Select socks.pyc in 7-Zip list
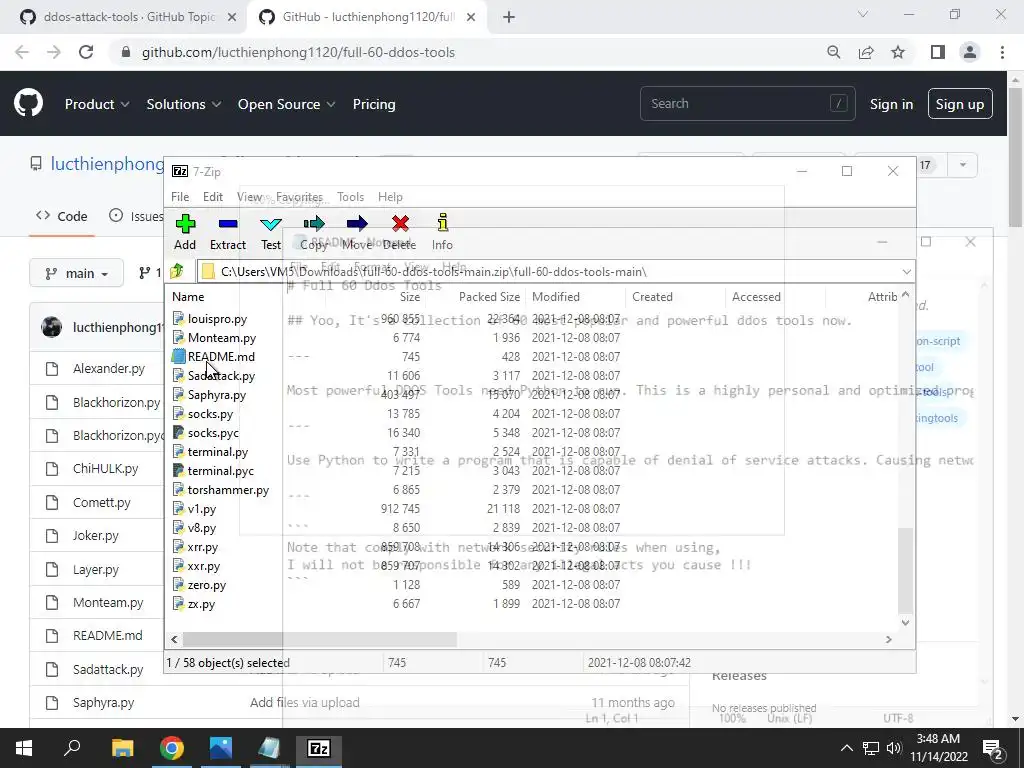 click(214, 432)
